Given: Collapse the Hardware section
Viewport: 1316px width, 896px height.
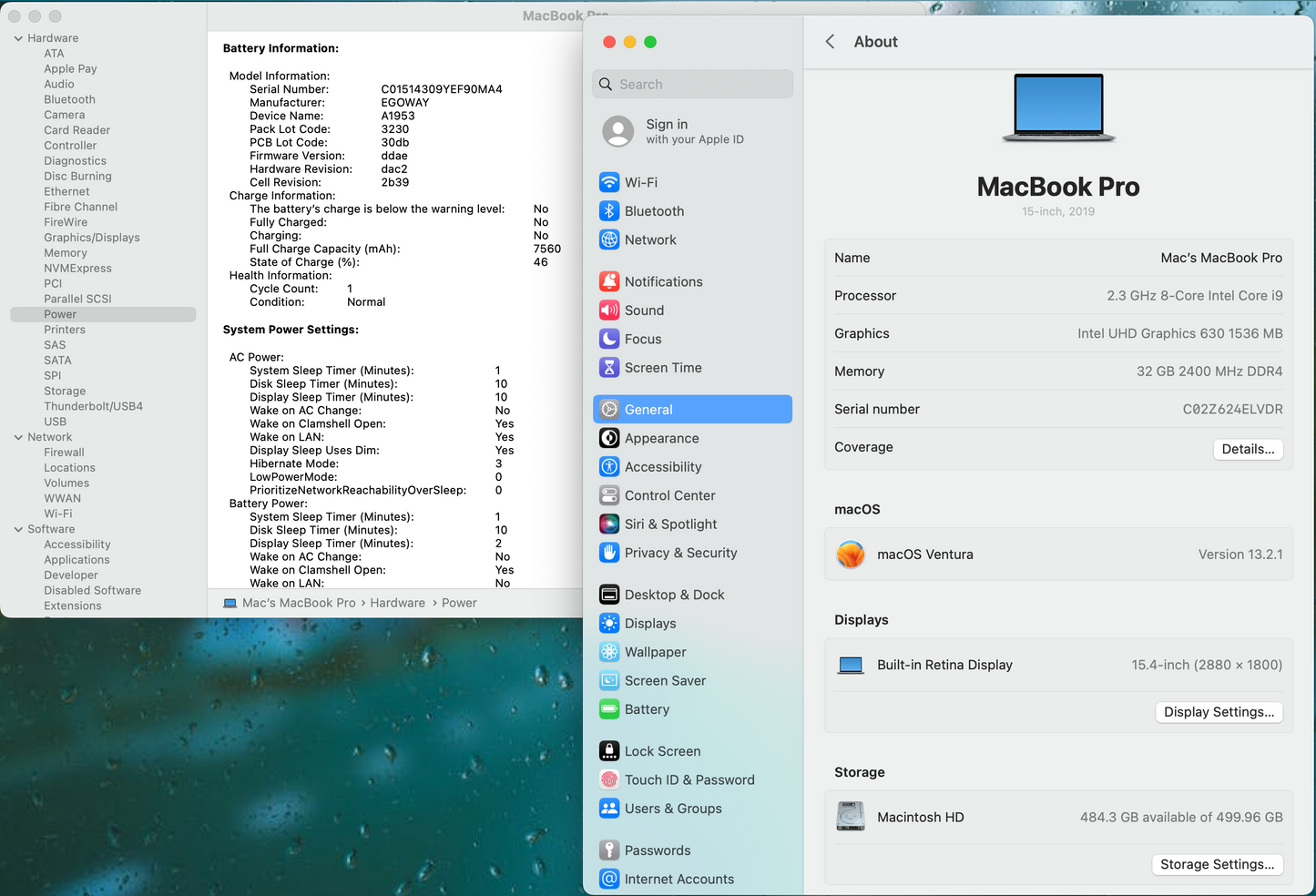Looking at the screenshot, I should point(17,37).
